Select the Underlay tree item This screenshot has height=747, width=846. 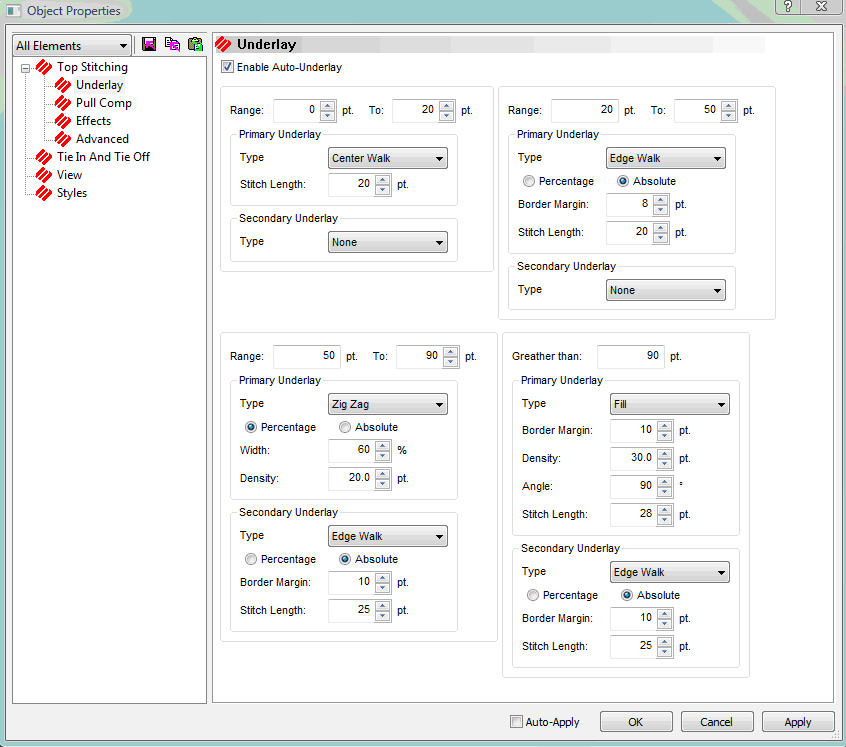tap(99, 85)
